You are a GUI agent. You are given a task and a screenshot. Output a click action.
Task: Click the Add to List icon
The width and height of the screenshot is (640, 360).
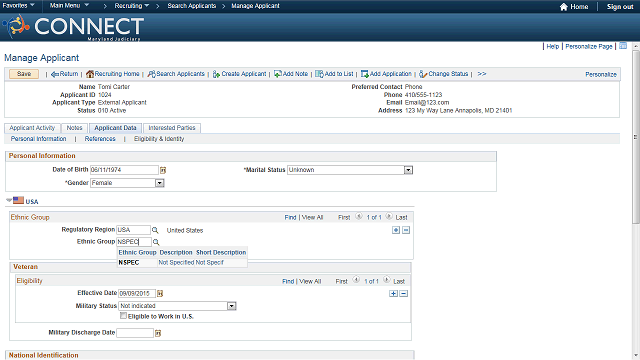coord(319,74)
